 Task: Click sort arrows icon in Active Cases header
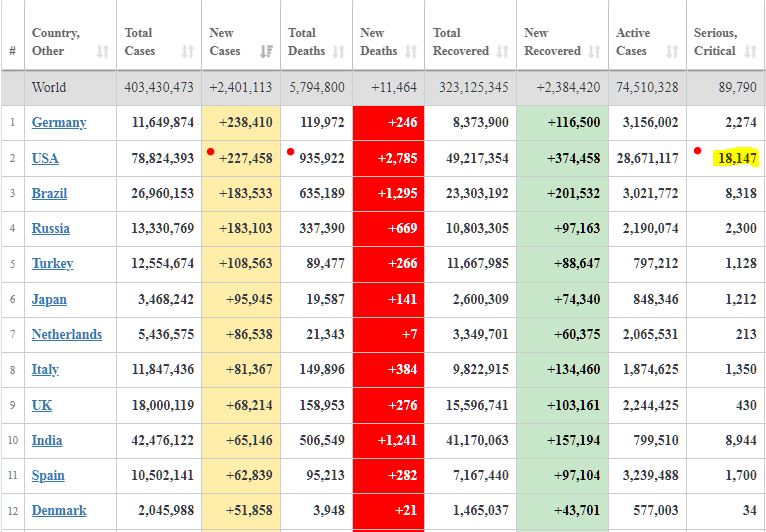673,51
